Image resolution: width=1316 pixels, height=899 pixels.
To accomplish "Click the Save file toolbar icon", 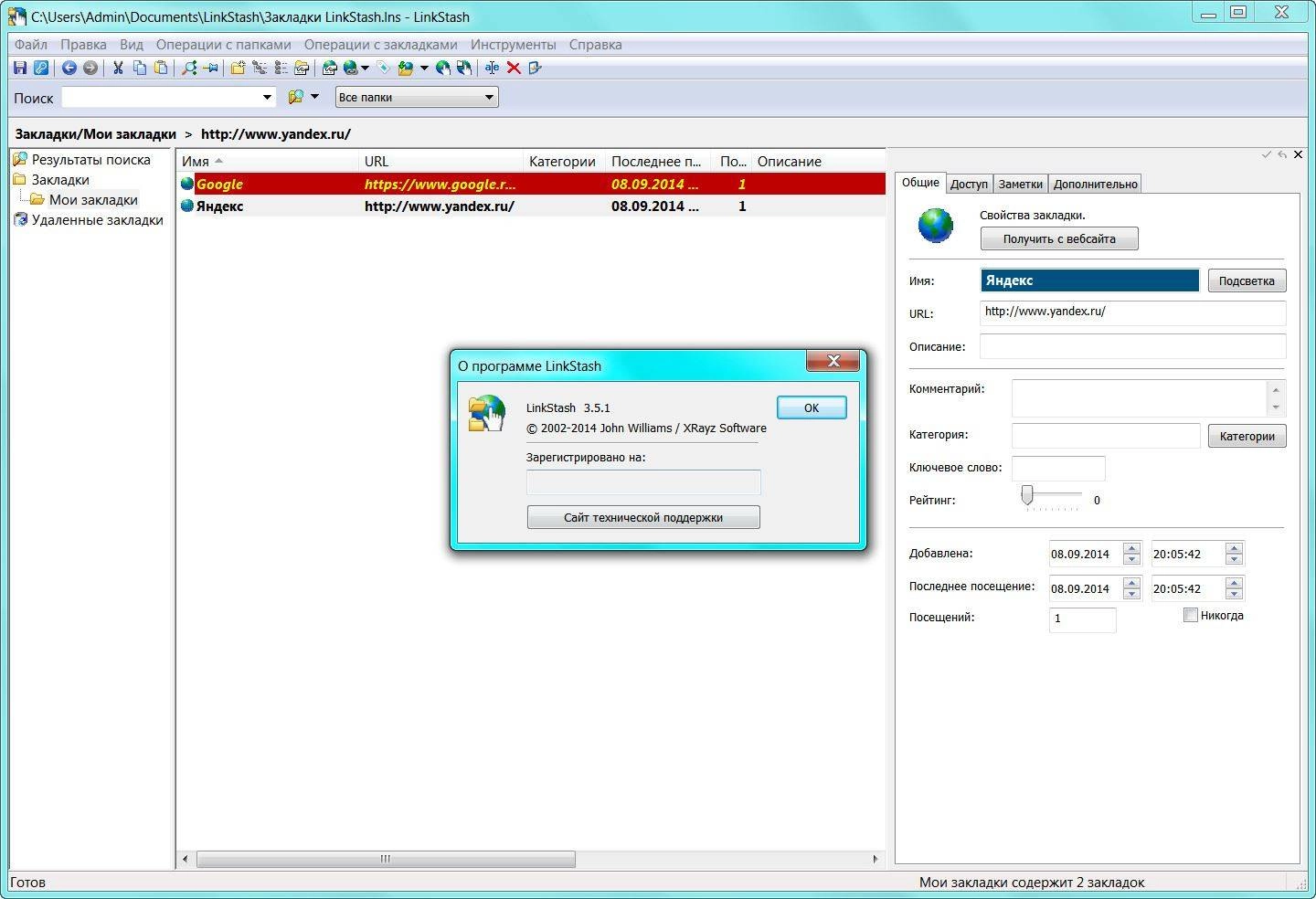I will click(x=20, y=68).
